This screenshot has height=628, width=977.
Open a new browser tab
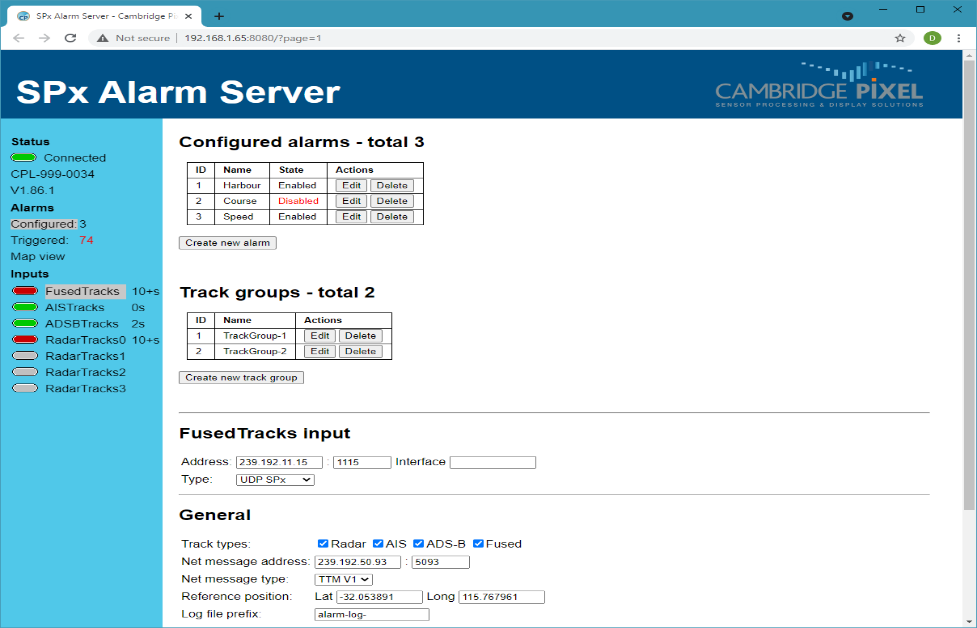click(x=219, y=16)
